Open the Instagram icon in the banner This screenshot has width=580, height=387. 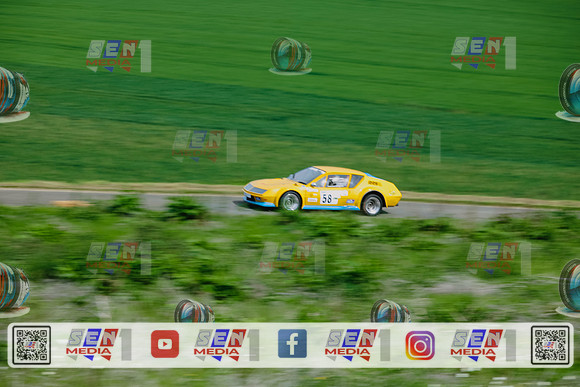tap(420, 345)
